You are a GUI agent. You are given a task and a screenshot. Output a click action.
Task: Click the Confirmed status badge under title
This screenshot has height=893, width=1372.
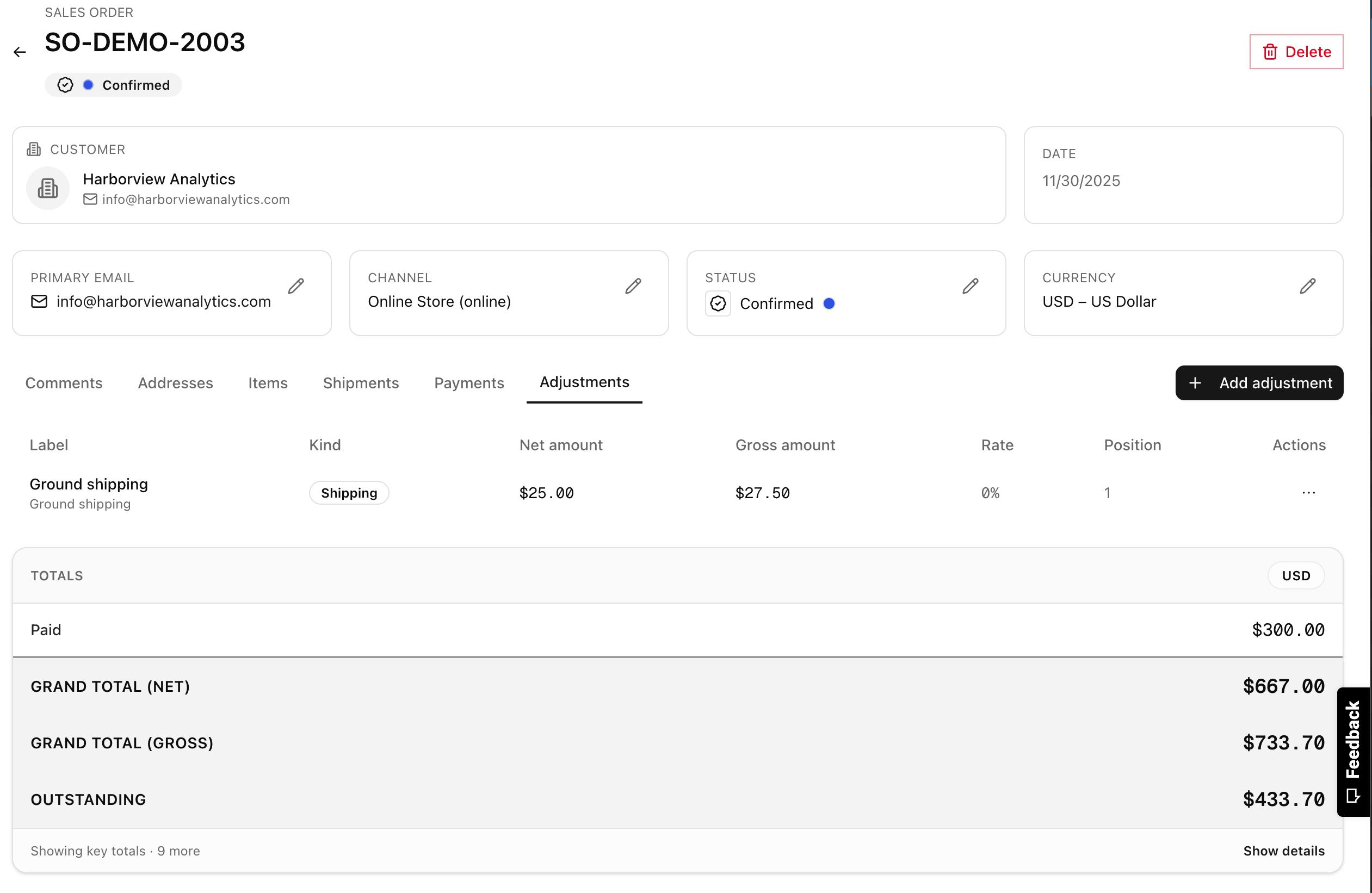114,85
